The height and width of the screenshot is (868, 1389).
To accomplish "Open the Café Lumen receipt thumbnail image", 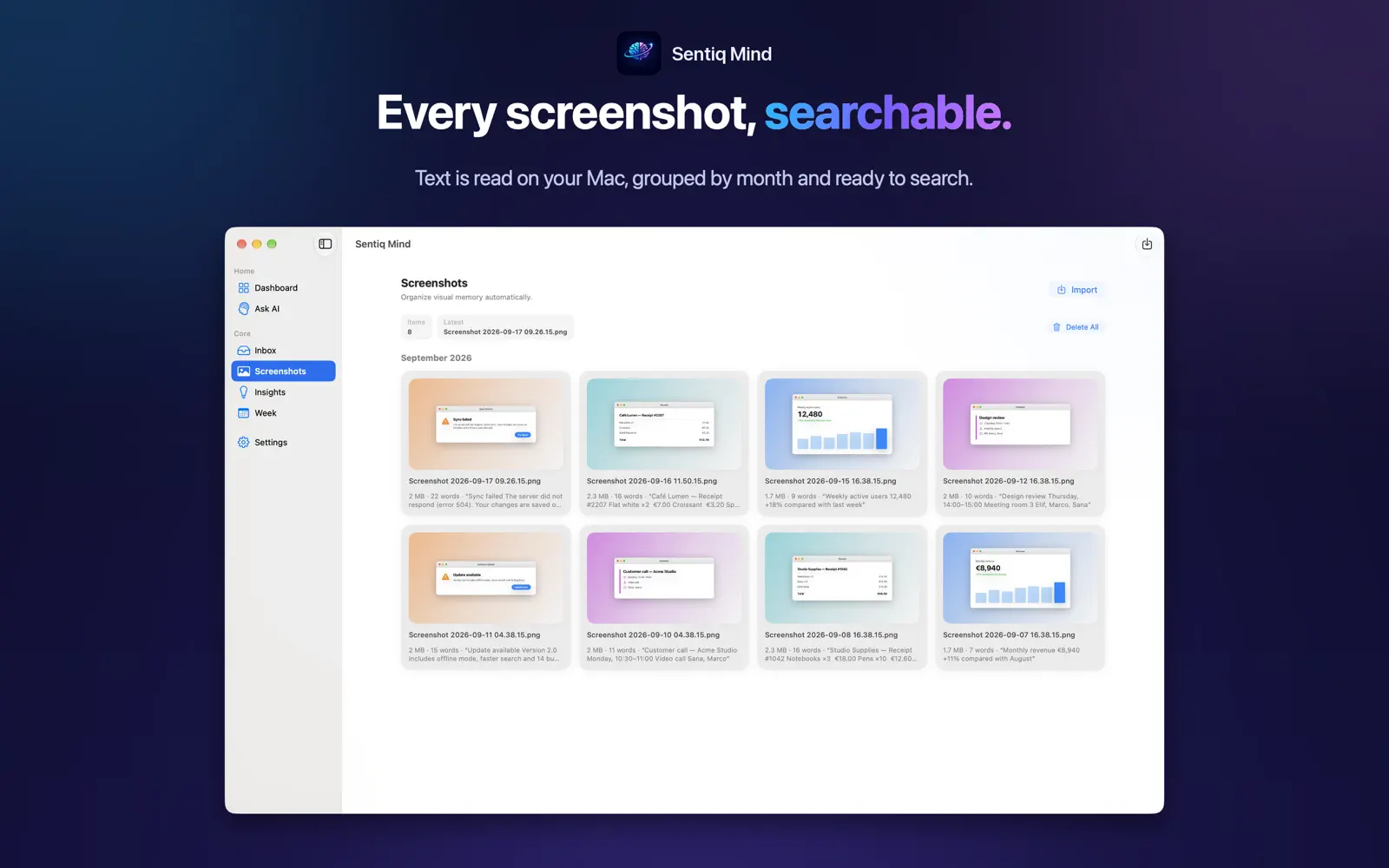I will pos(663,424).
